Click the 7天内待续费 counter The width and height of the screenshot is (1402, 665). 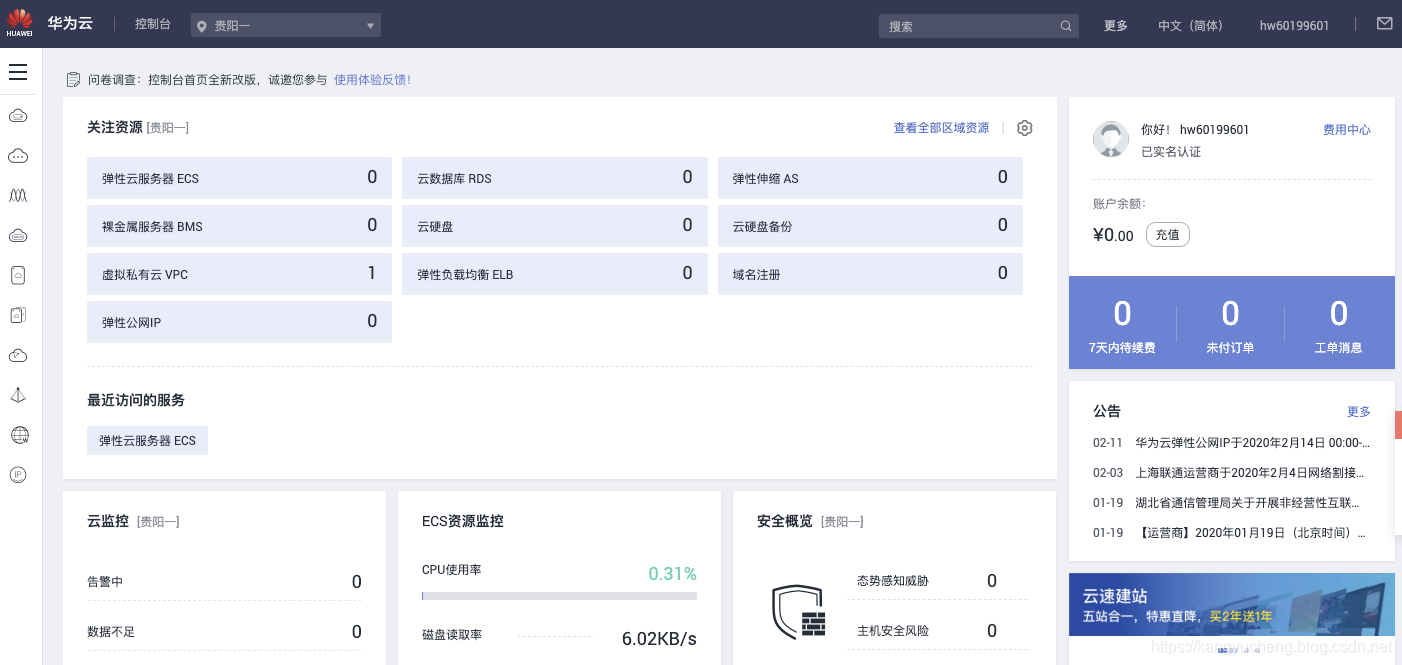click(1122, 326)
